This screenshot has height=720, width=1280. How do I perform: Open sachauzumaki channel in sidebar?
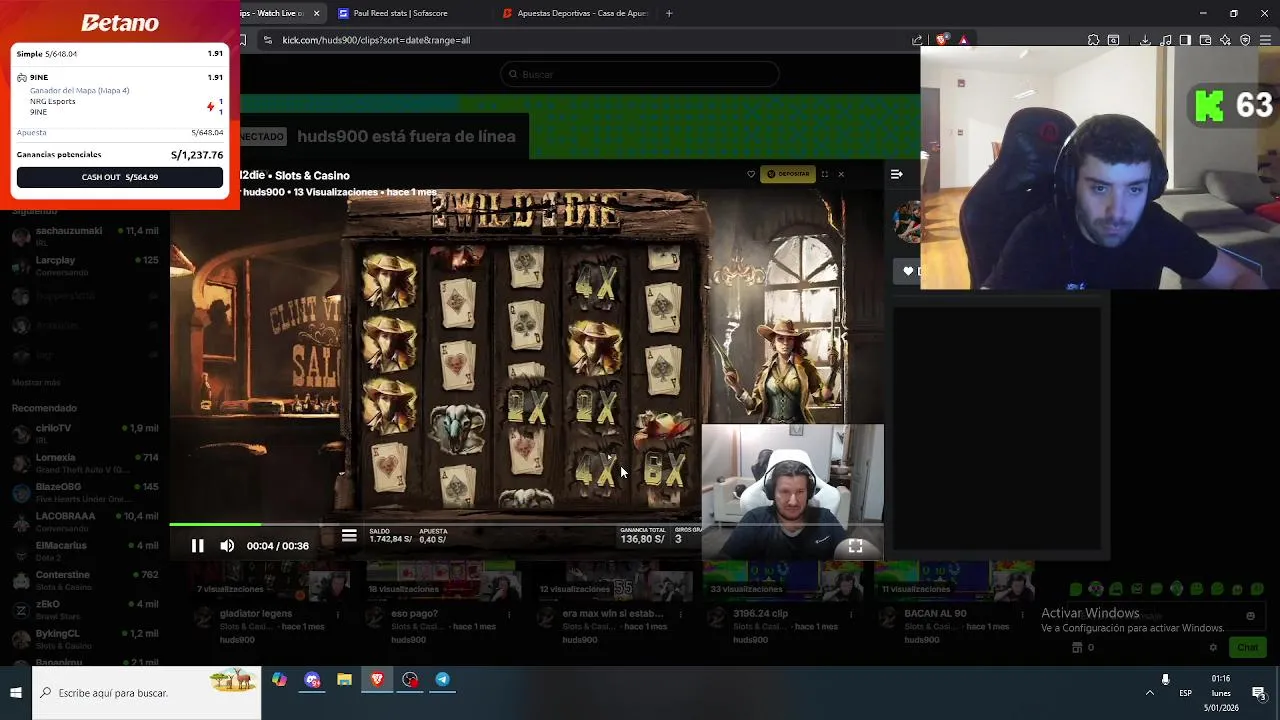click(x=85, y=236)
